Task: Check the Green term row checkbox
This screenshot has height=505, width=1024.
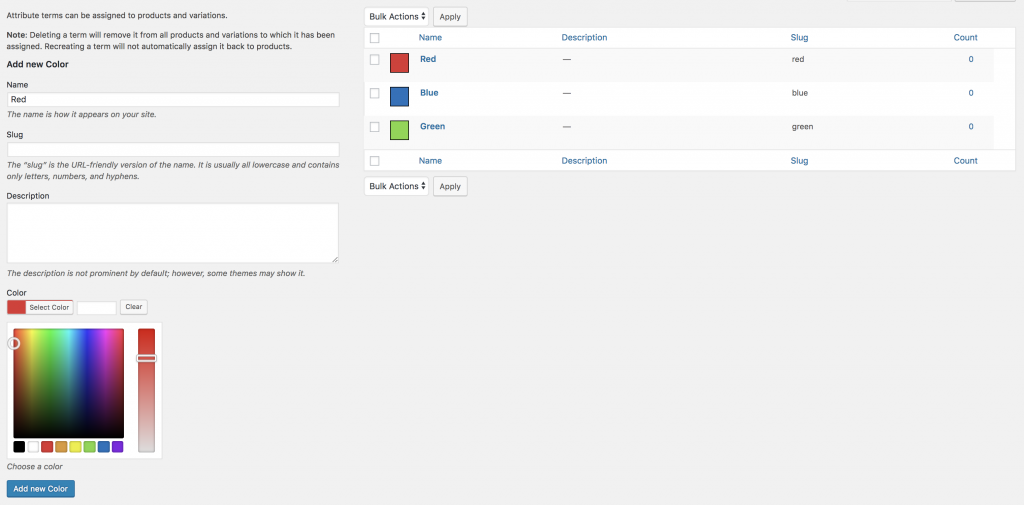Action: pos(374,127)
